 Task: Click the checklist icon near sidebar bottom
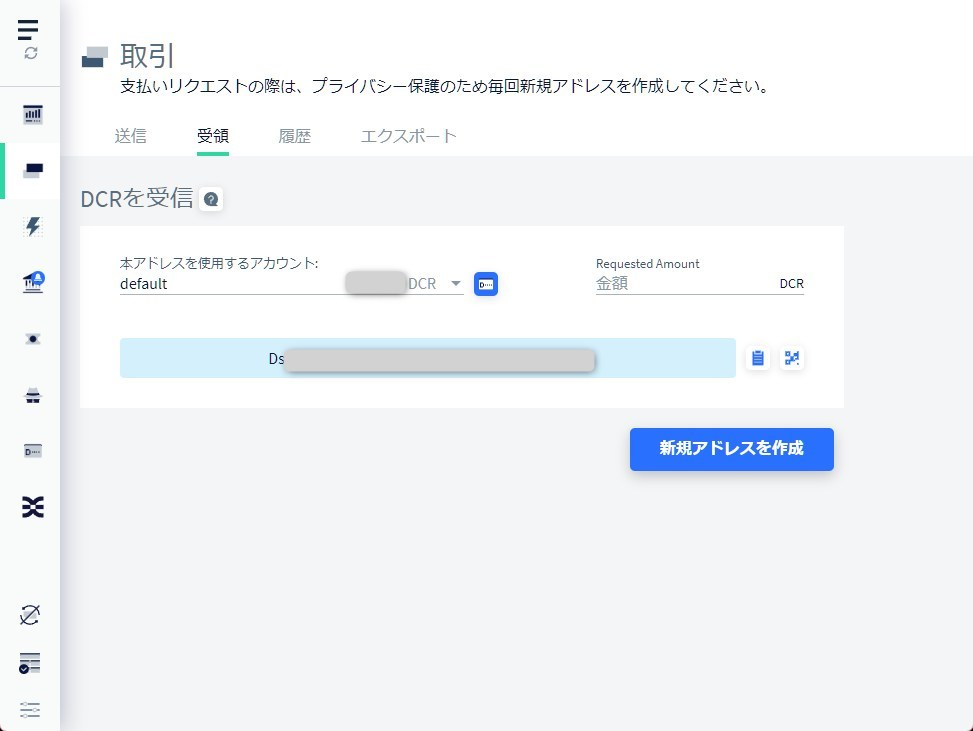click(30, 663)
